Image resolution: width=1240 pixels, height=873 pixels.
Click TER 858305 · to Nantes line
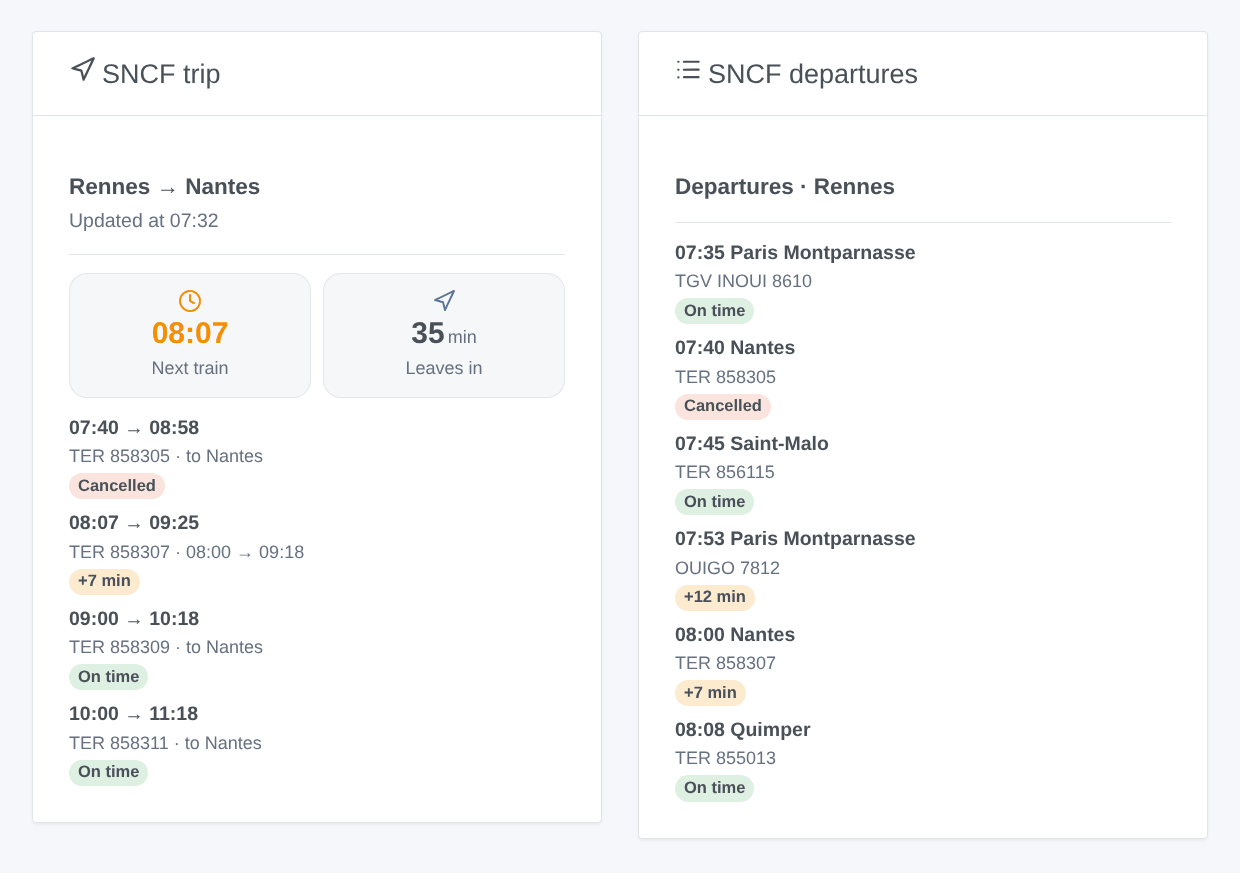[x=166, y=457]
